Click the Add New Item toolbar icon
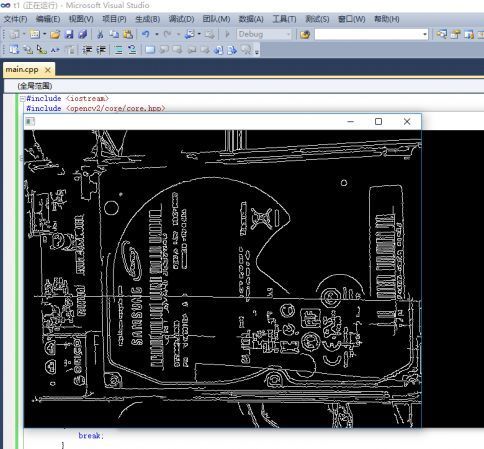This screenshot has width=484, height=449. click(x=35, y=34)
